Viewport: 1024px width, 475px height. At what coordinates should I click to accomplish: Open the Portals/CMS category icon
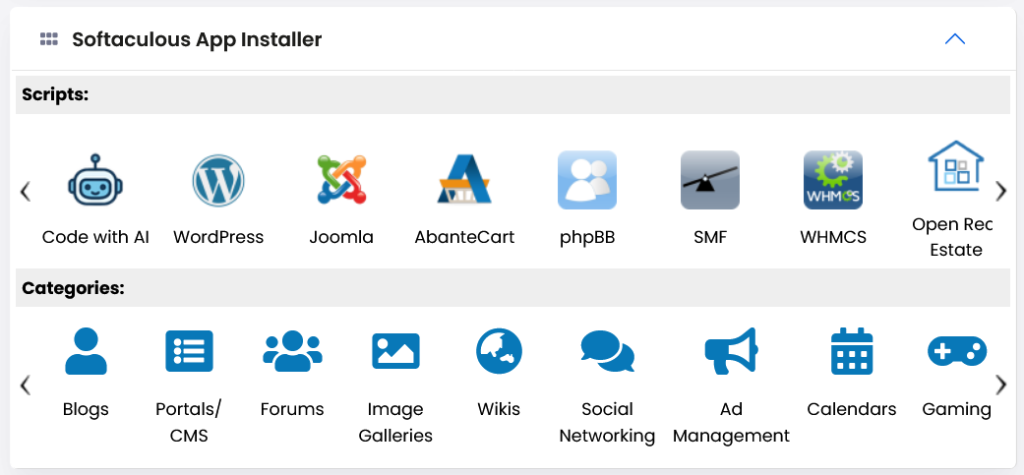click(x=189, y=352)
